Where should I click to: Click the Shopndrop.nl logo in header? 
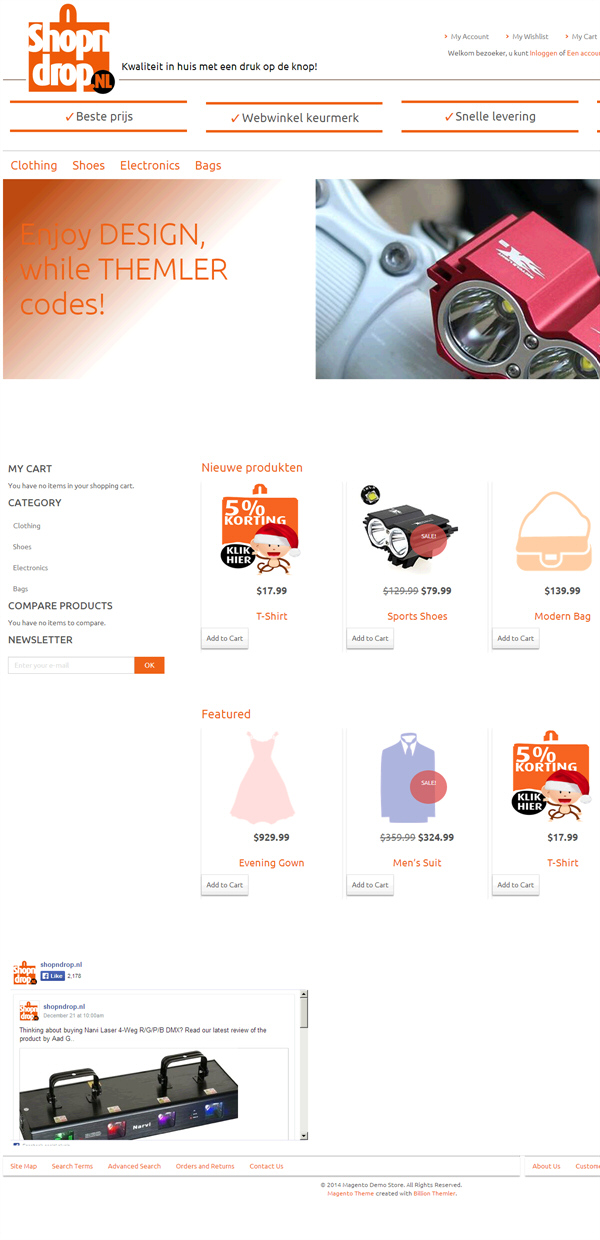tap(69, 49)
